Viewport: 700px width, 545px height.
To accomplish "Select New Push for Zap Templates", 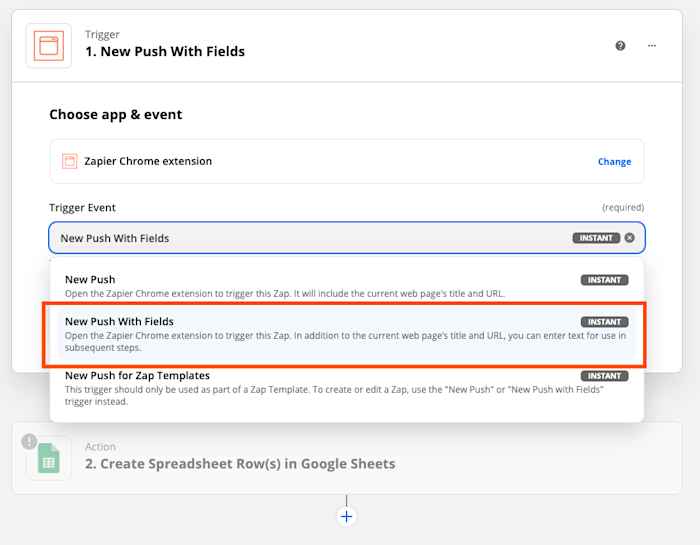I will pyautogui.click(x=346, y=388).
